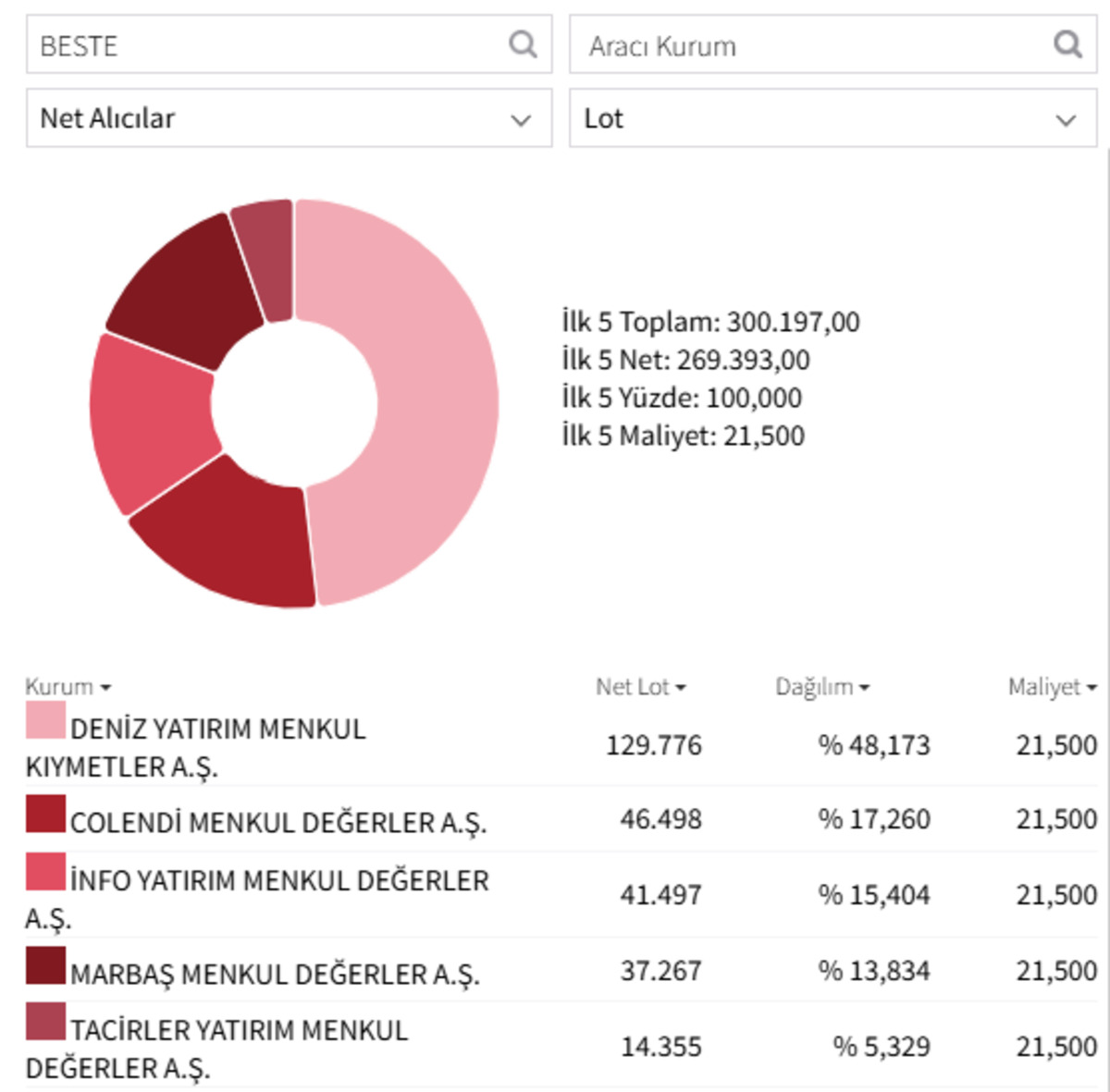The height and width of the screenshot is (1092, 1110).
Task: Click the net lot value 37.267
Action: coord(660,971)
